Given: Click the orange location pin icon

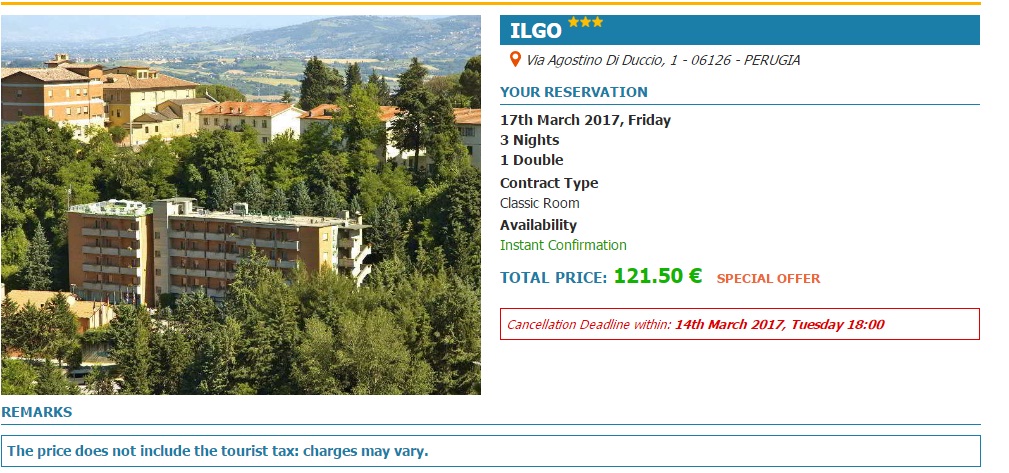Looking at the screenshot, I should click(515, 60).
